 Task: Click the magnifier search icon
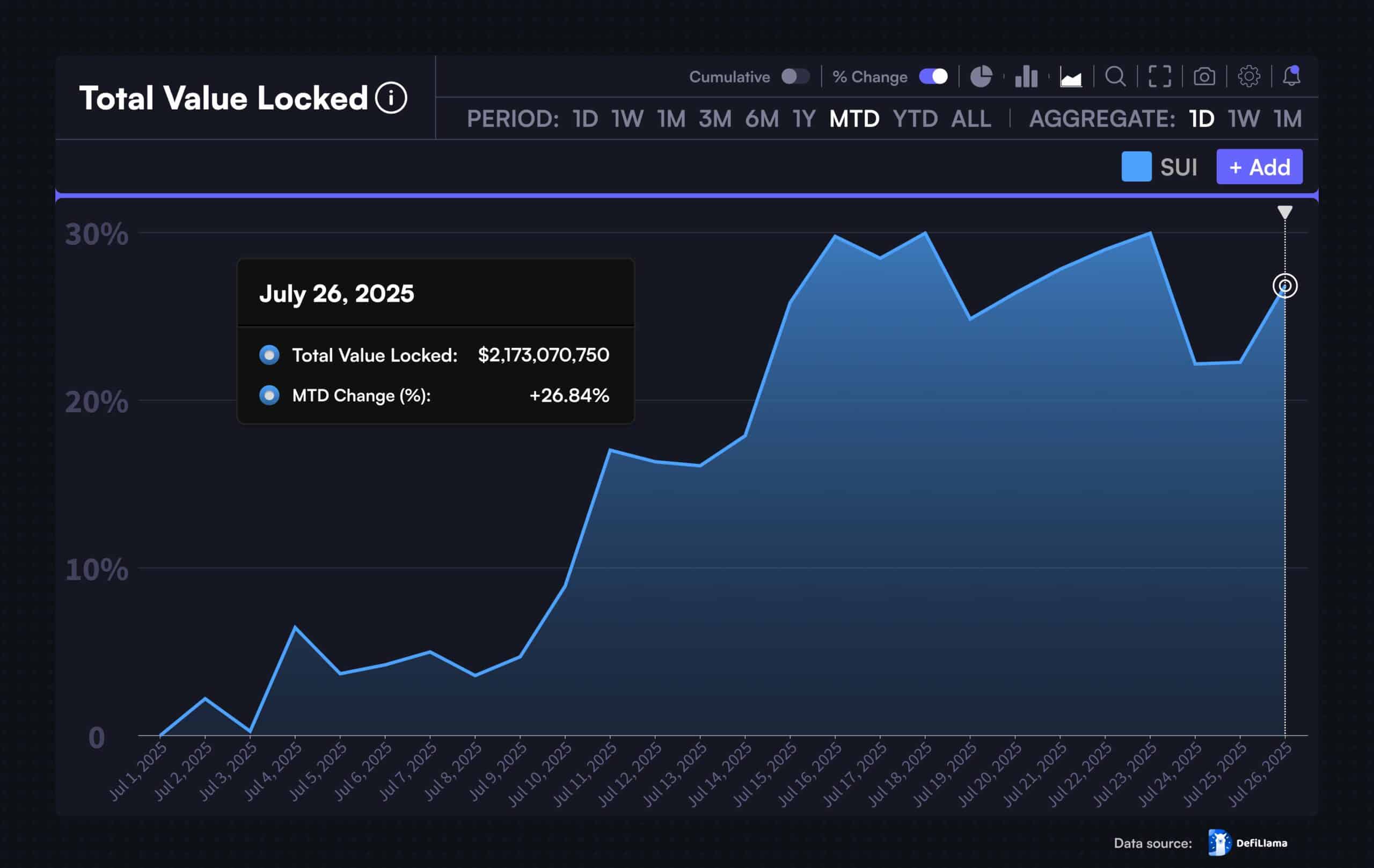pyautogui.click(x=1115, y=76)
